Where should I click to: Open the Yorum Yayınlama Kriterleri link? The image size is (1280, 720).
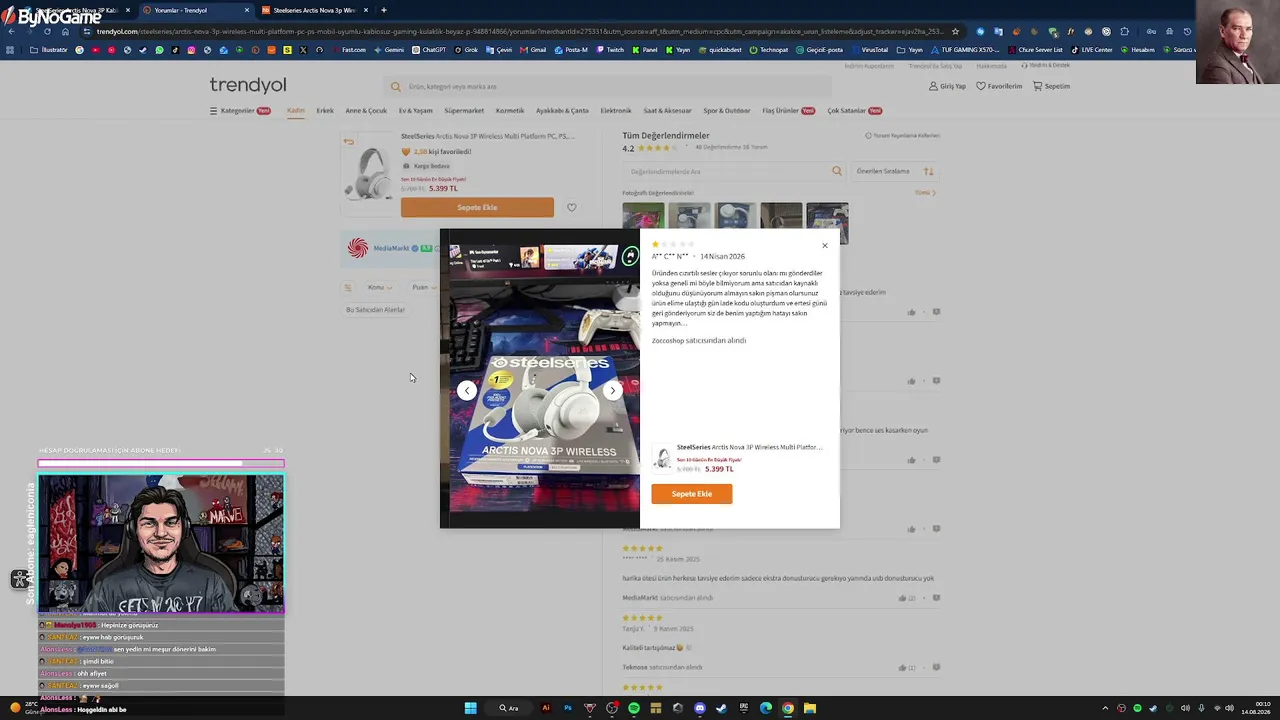pyautogui.click(x=903, y=135)
